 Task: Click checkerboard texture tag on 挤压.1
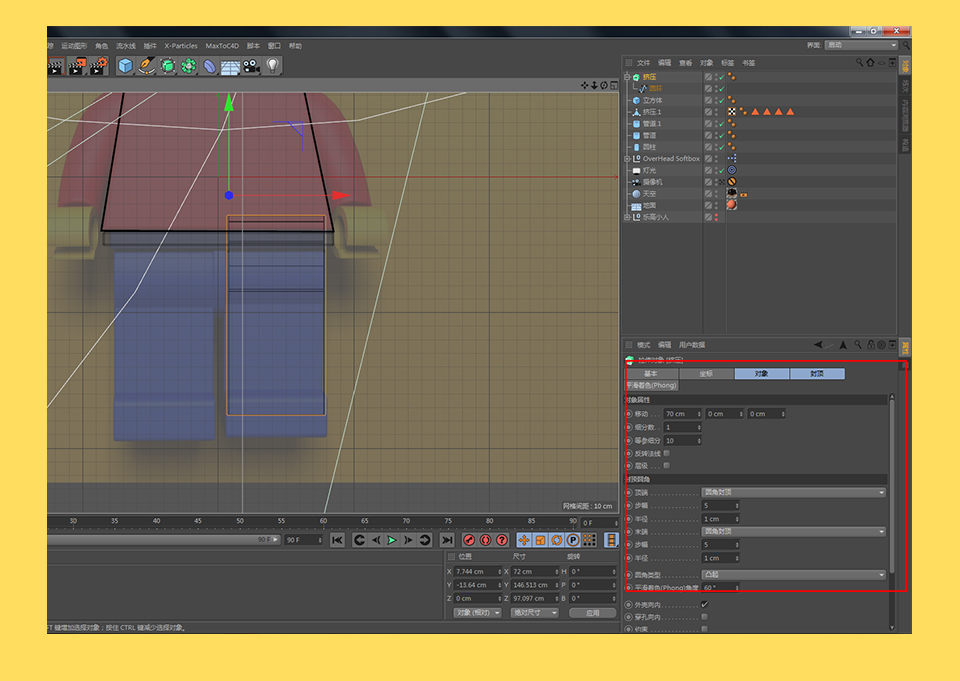[x=732, y=112]
